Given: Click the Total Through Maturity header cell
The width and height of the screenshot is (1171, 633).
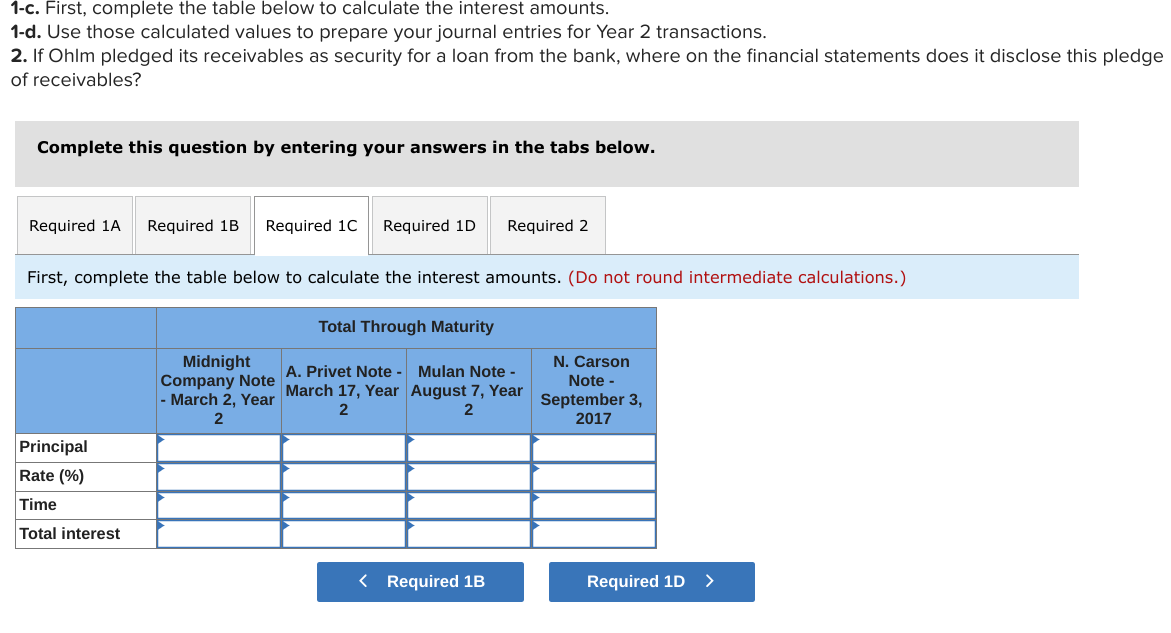Looking at the screenshot, I should tap(405, 327).
